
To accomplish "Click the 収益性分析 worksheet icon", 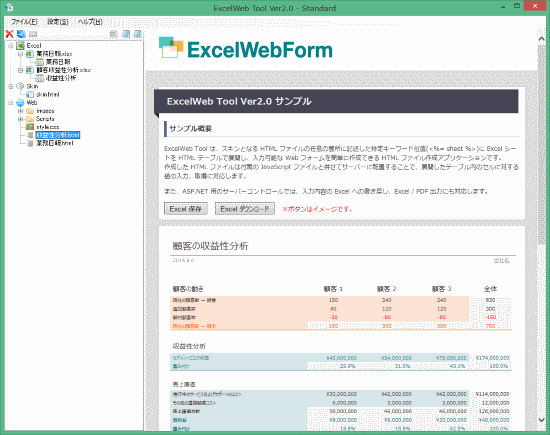I will pyautogui.click(x=40, y=78).
